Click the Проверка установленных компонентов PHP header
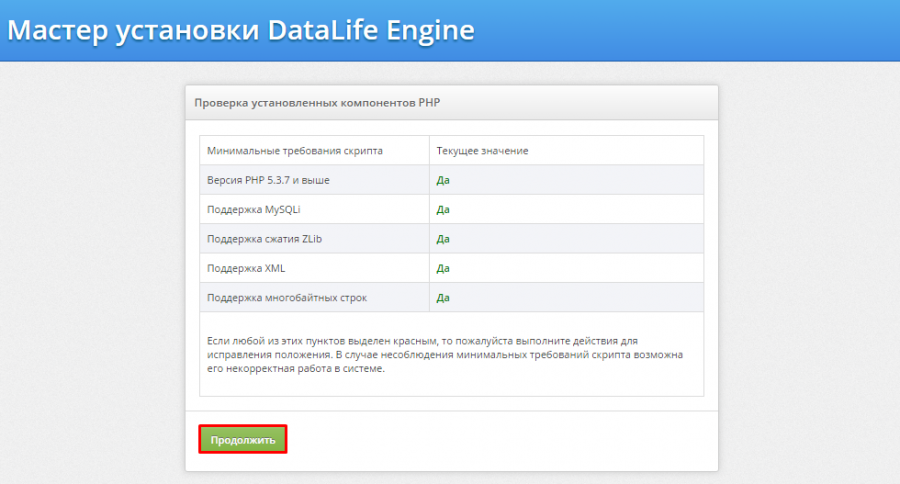Image resolution: width=900 pixels, height=484 pixels. (317, 103)
